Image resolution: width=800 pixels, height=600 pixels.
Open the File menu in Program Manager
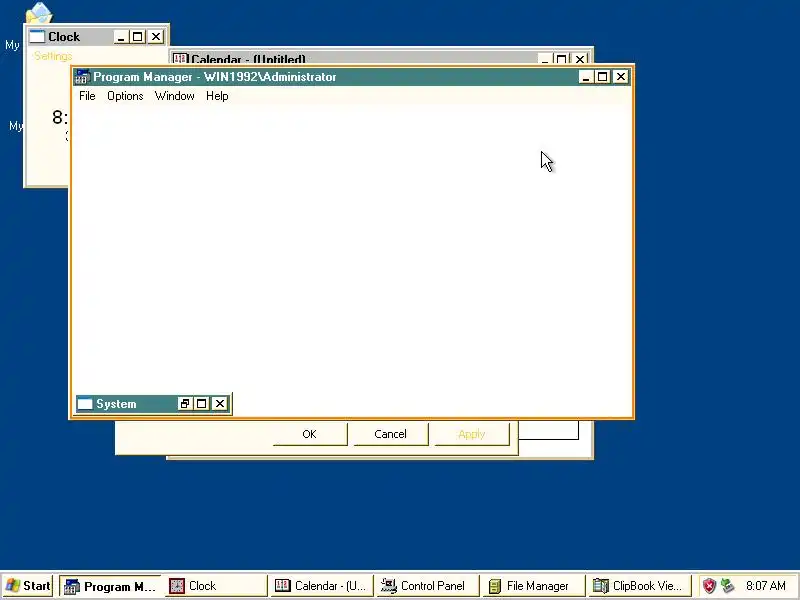point(87,96)
